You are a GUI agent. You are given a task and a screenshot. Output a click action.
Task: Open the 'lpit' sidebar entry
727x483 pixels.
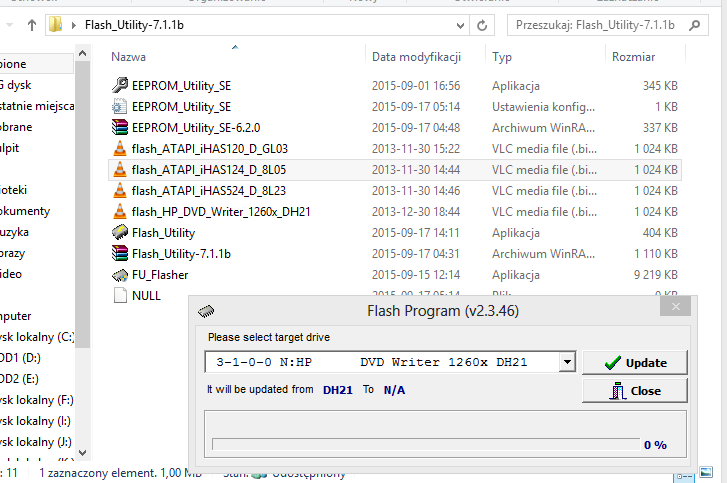click(10, 148)
